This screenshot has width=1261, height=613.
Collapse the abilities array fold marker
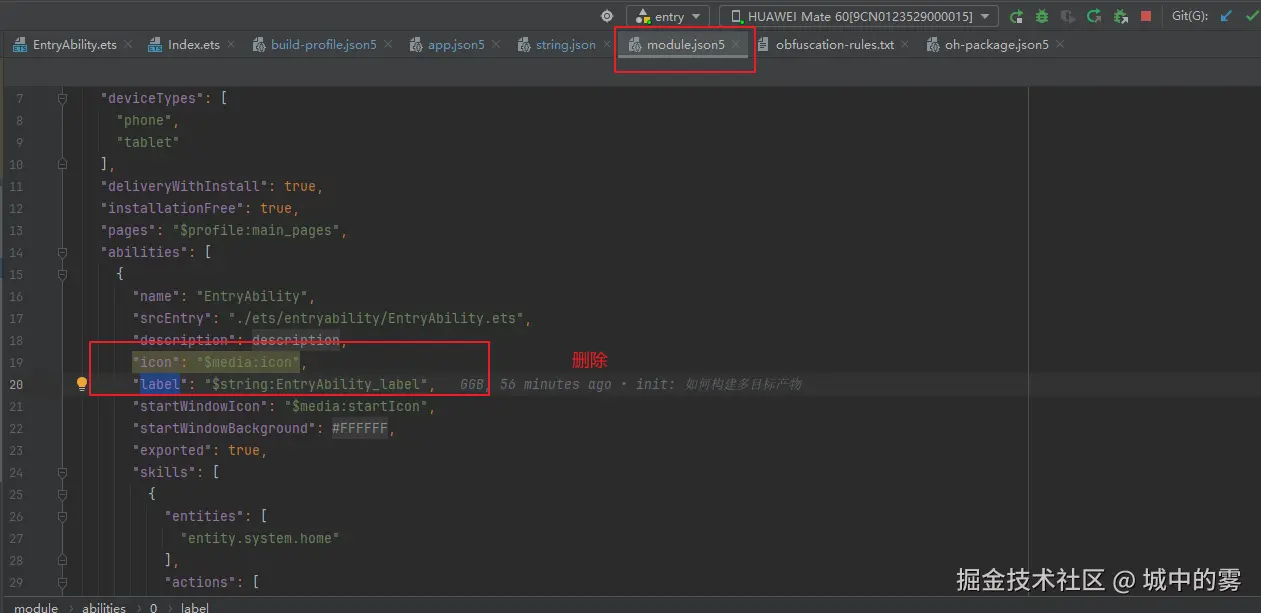coord(62,252)
